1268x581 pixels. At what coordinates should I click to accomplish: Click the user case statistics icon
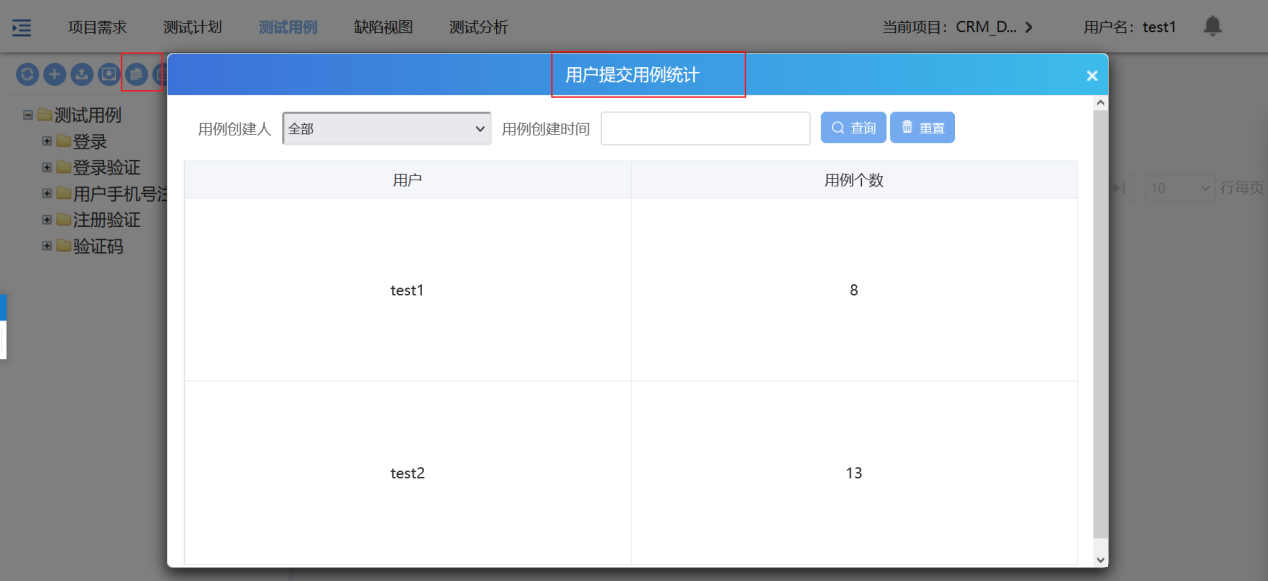coord(135,74)
